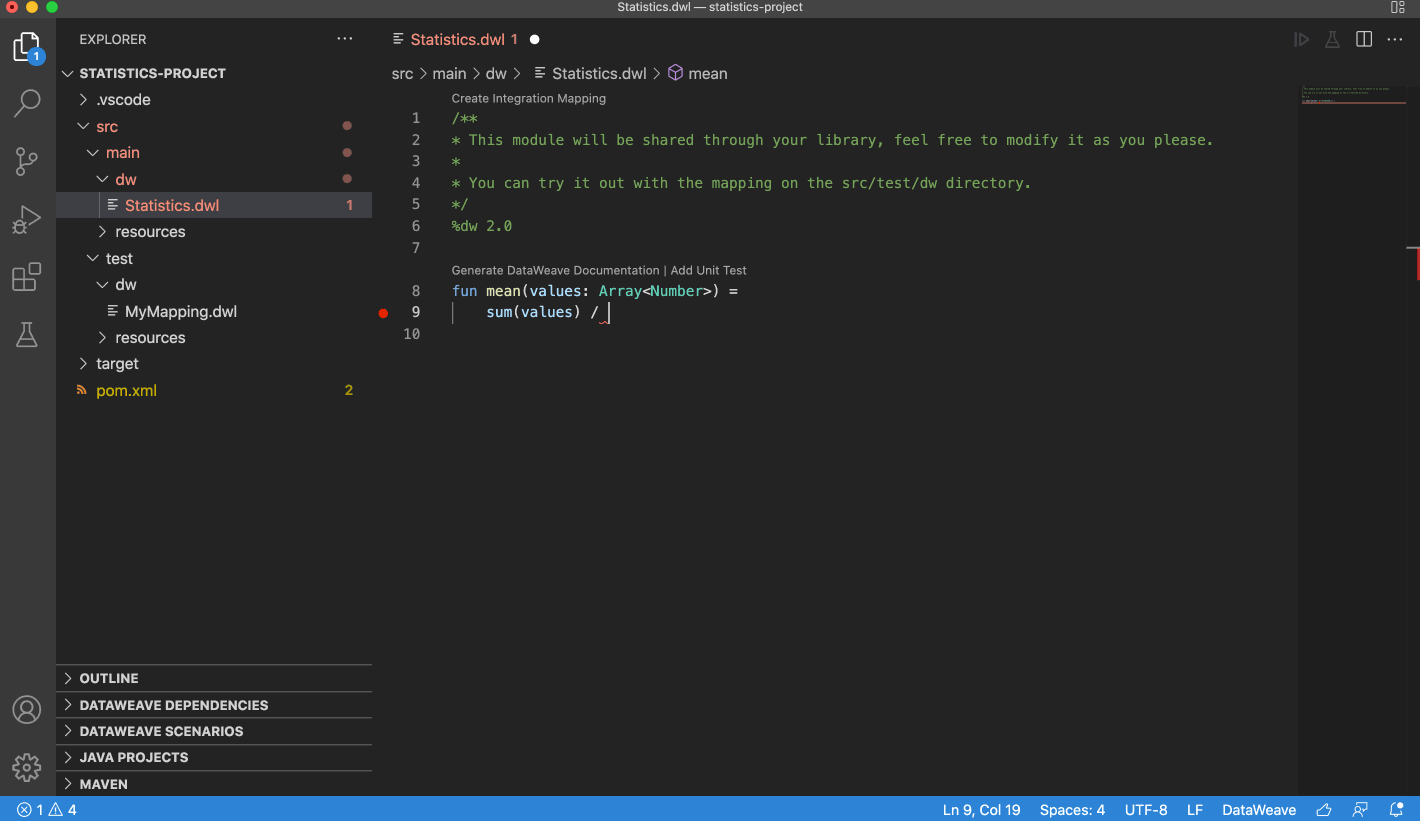Open the Search view in activity bar
Image resolution: width=1420 pixels, height=821 pixels.
point(27,102)
